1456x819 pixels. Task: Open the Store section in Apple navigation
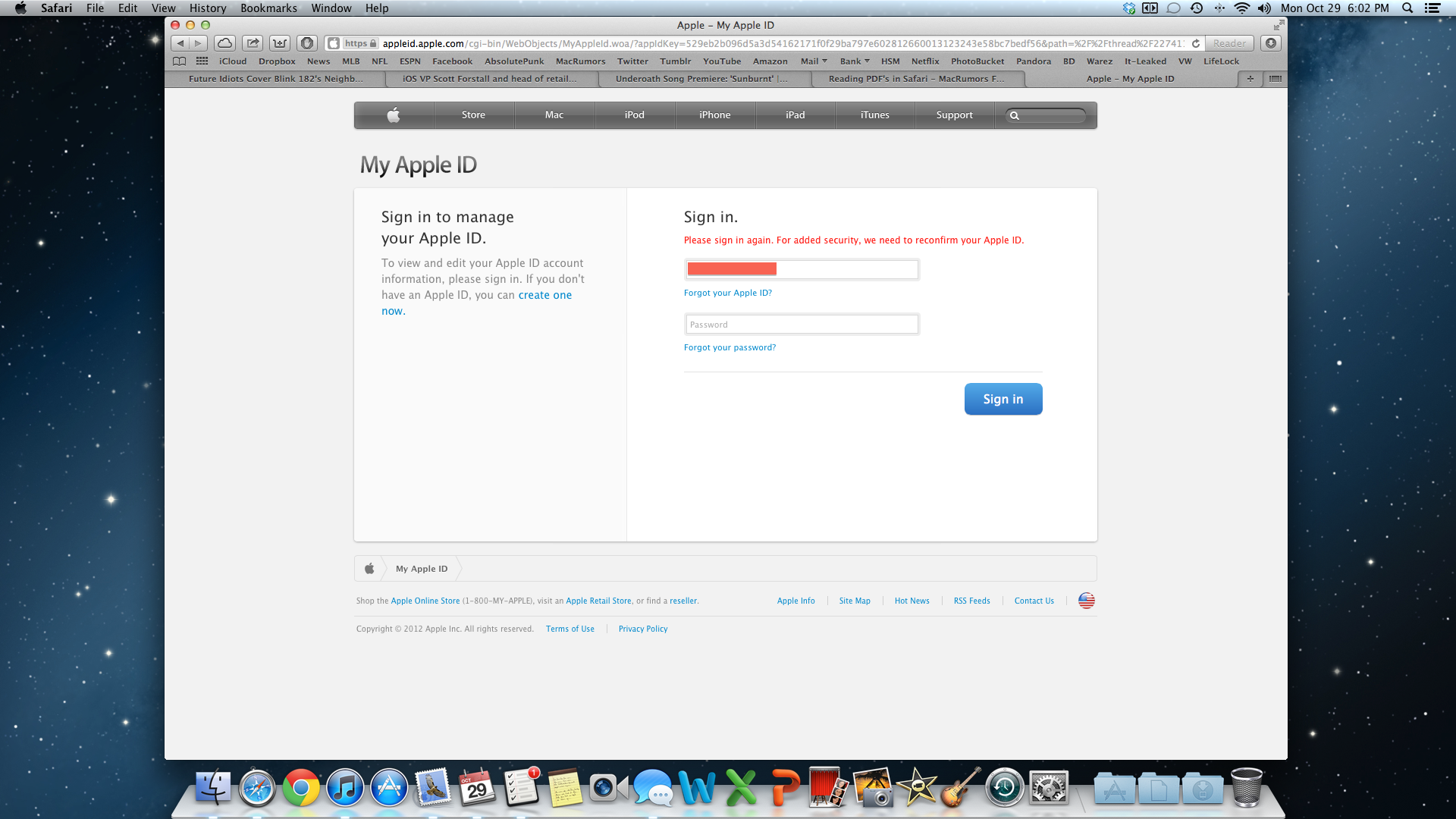tap(473, 115)
